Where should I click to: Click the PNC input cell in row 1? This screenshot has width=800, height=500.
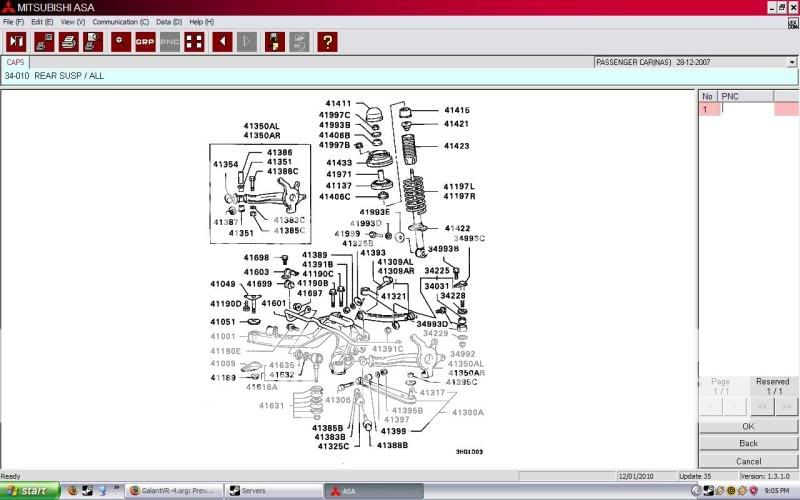click(746, 109)
